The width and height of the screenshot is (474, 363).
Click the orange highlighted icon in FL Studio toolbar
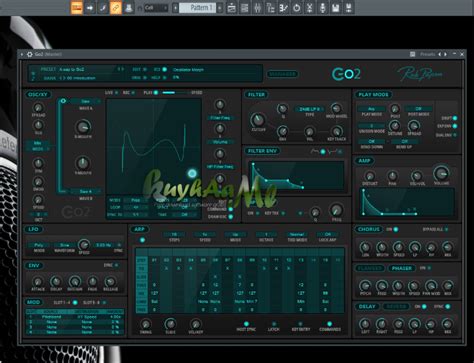click(77, 7)
